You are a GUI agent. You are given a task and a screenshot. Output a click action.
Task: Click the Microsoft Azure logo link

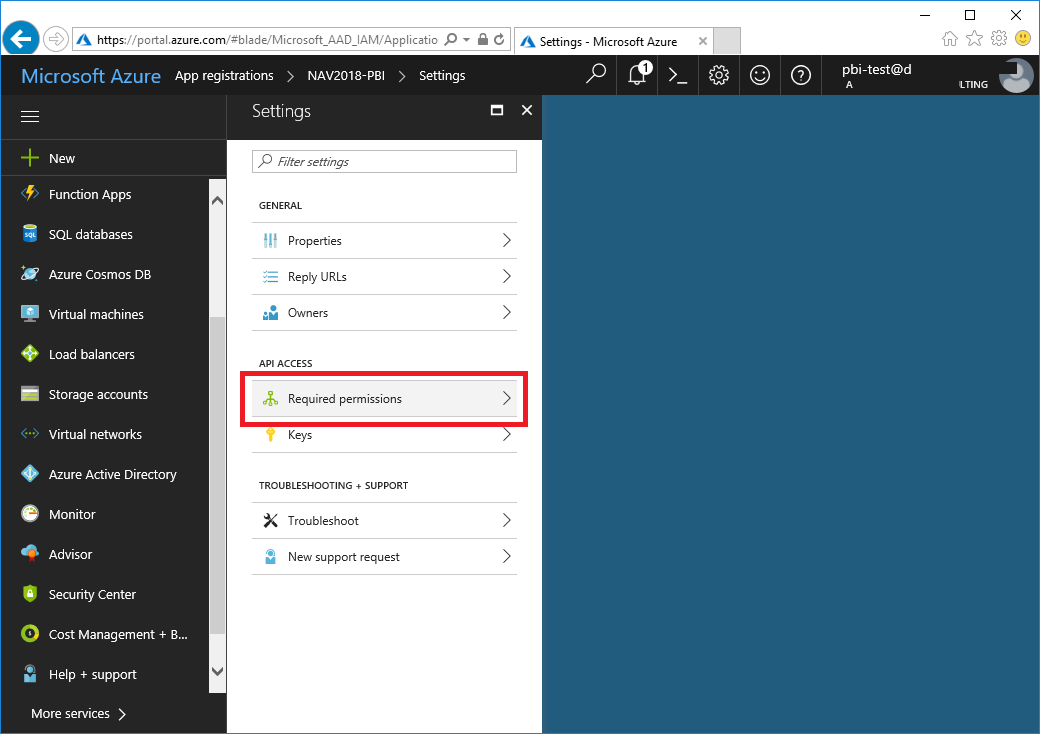tap(91, 76)
